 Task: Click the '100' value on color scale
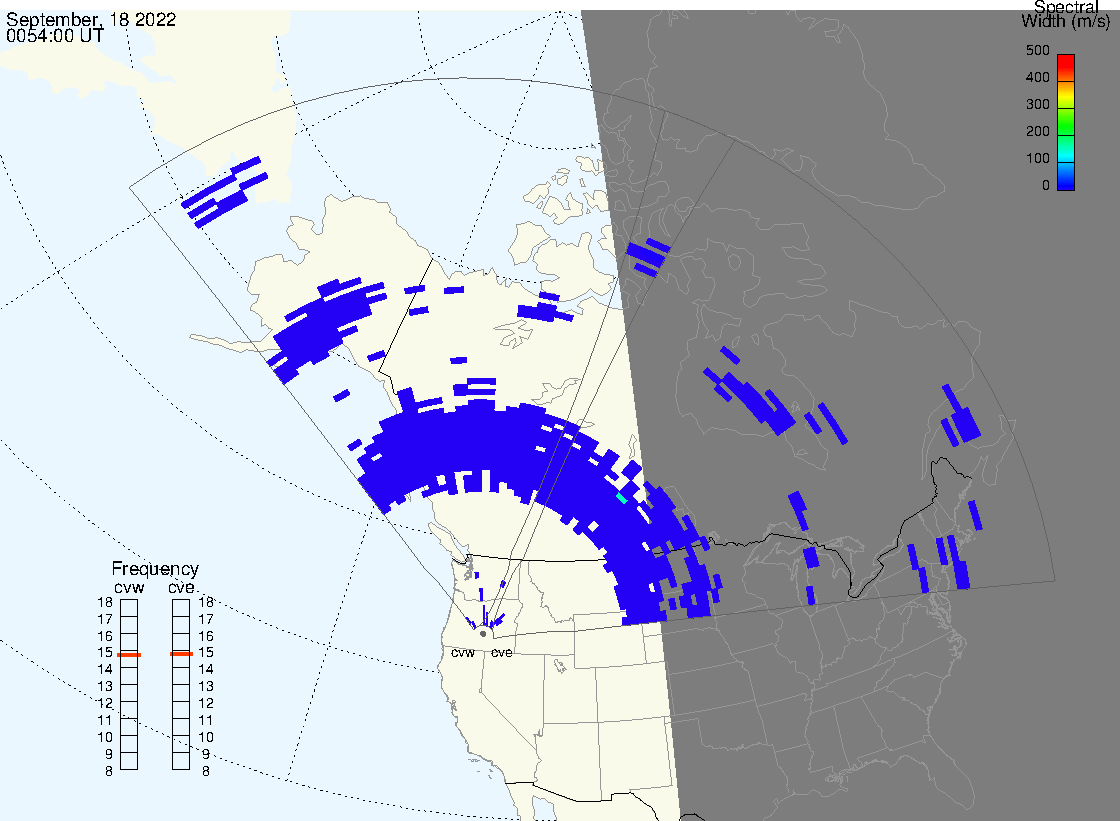click(1037, 159)
